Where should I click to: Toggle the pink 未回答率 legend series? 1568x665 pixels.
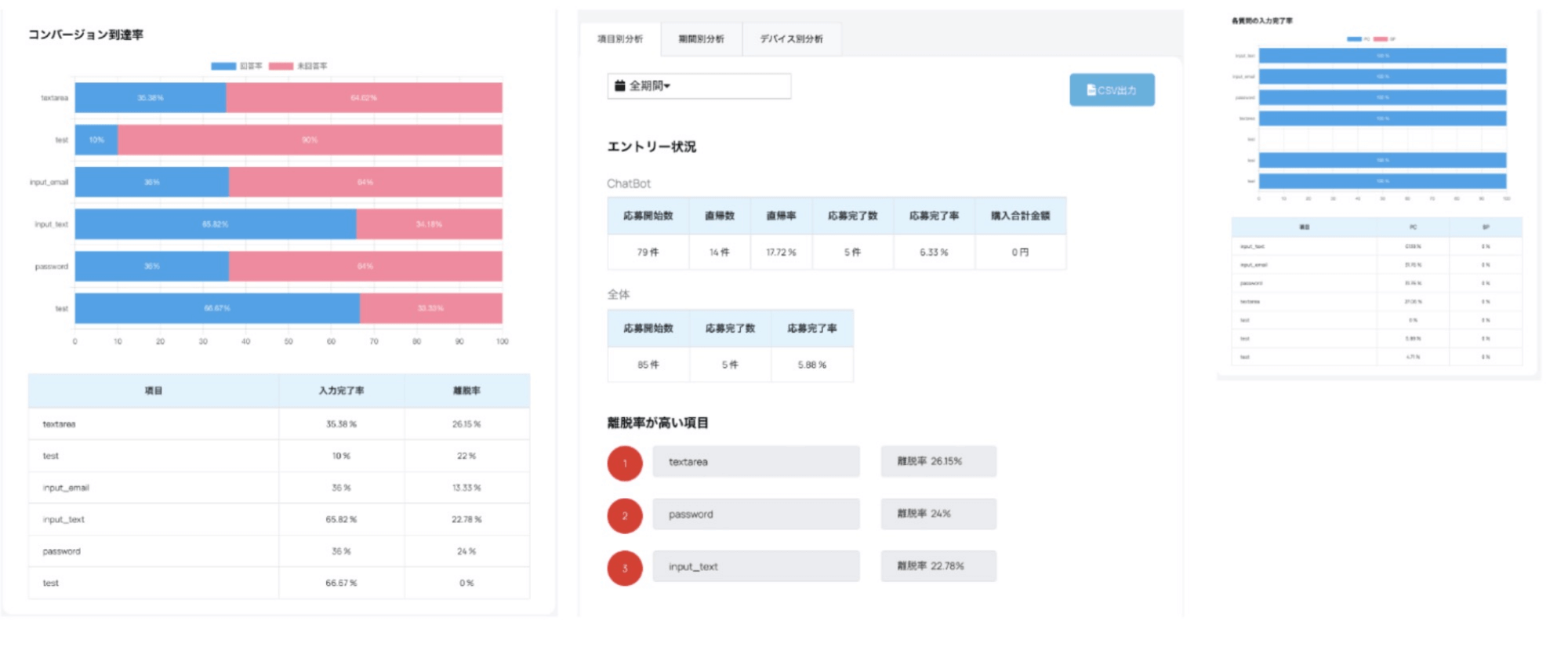pos(281,66)
